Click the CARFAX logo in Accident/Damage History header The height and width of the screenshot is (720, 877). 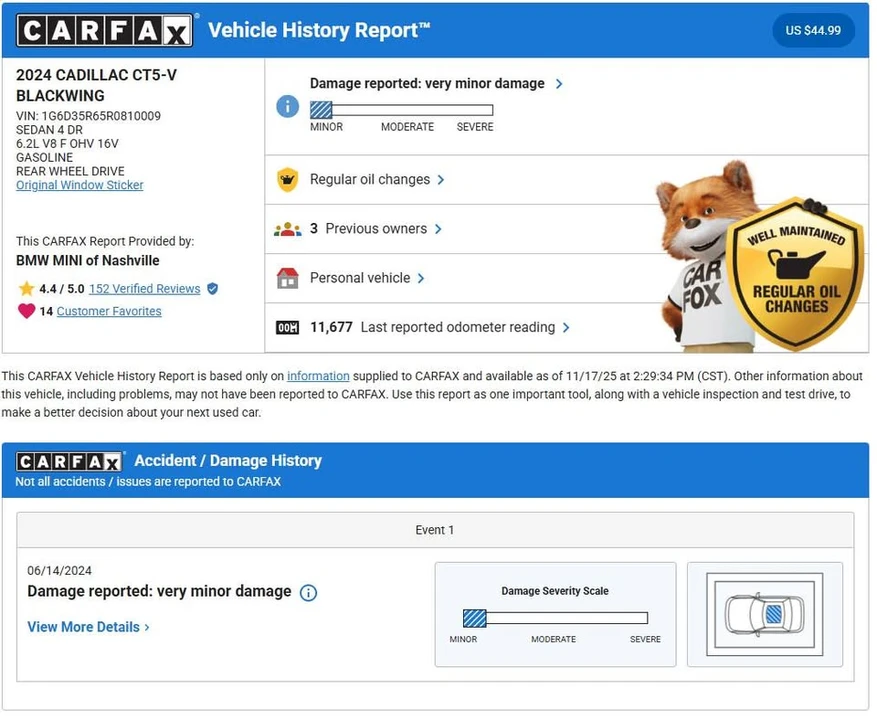tap(70, 463)
